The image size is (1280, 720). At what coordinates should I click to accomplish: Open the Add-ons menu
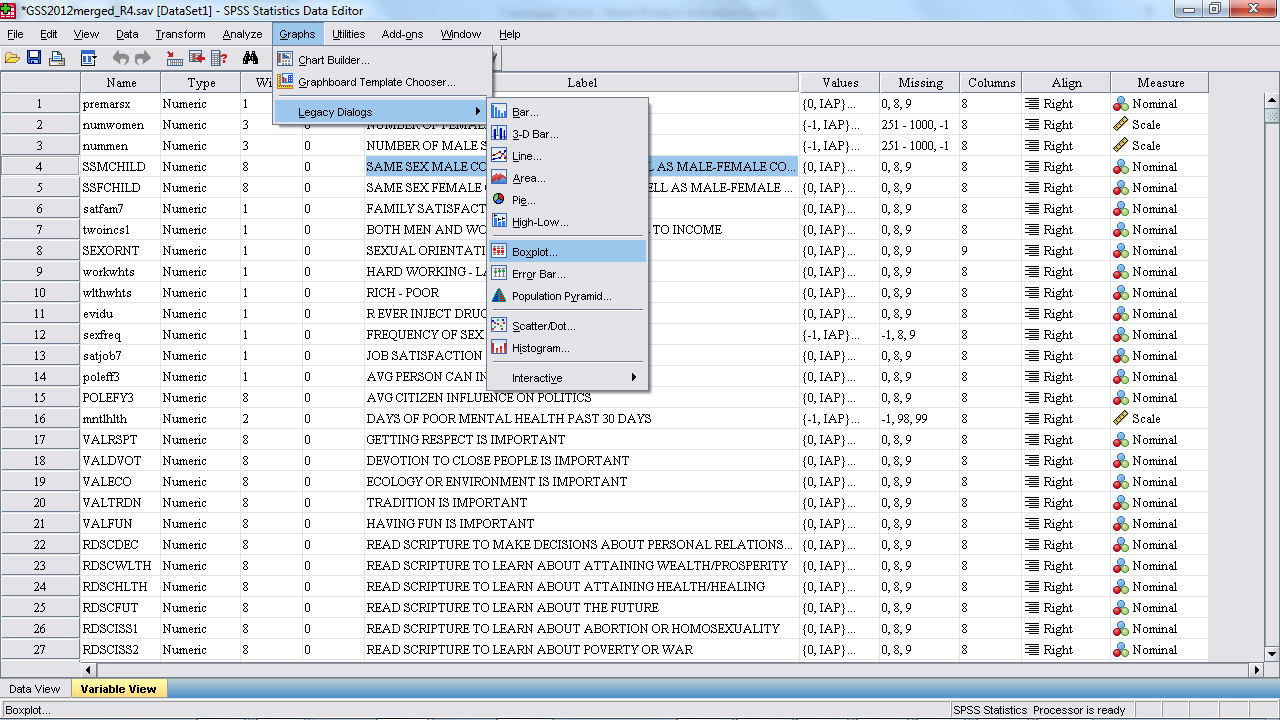pos(402,34)
